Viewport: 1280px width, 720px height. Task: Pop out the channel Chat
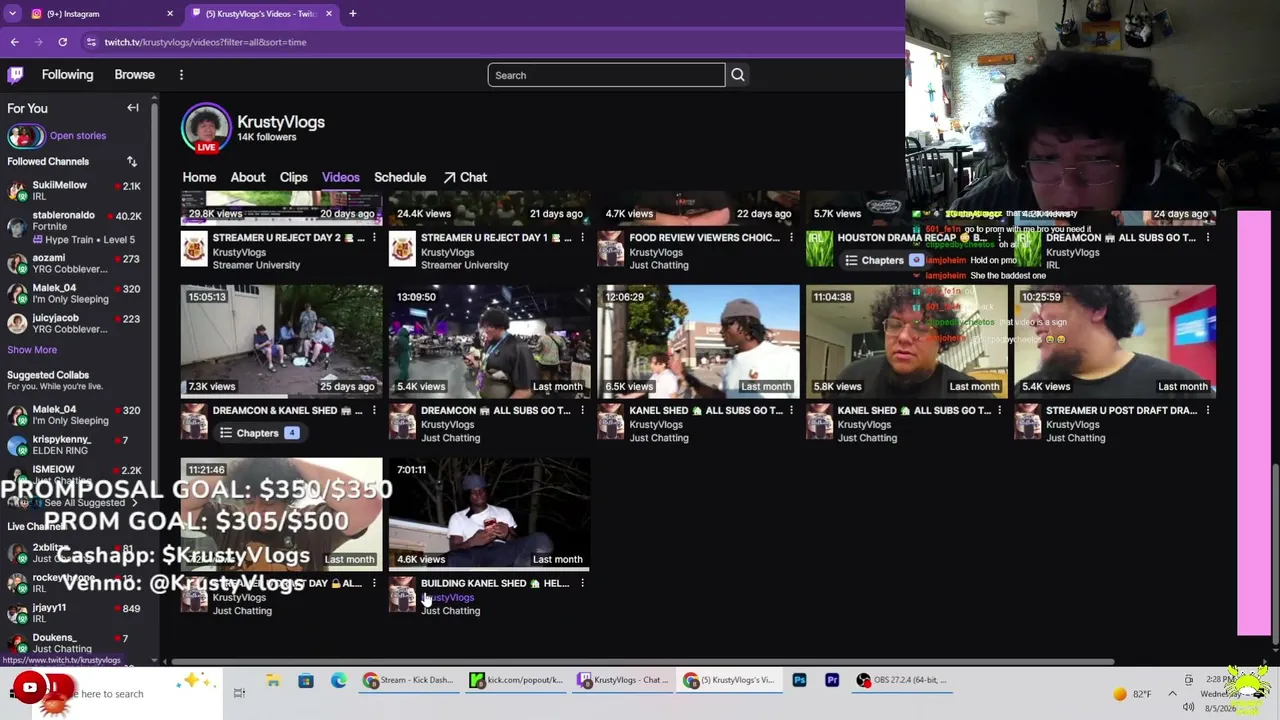point(465,177)
